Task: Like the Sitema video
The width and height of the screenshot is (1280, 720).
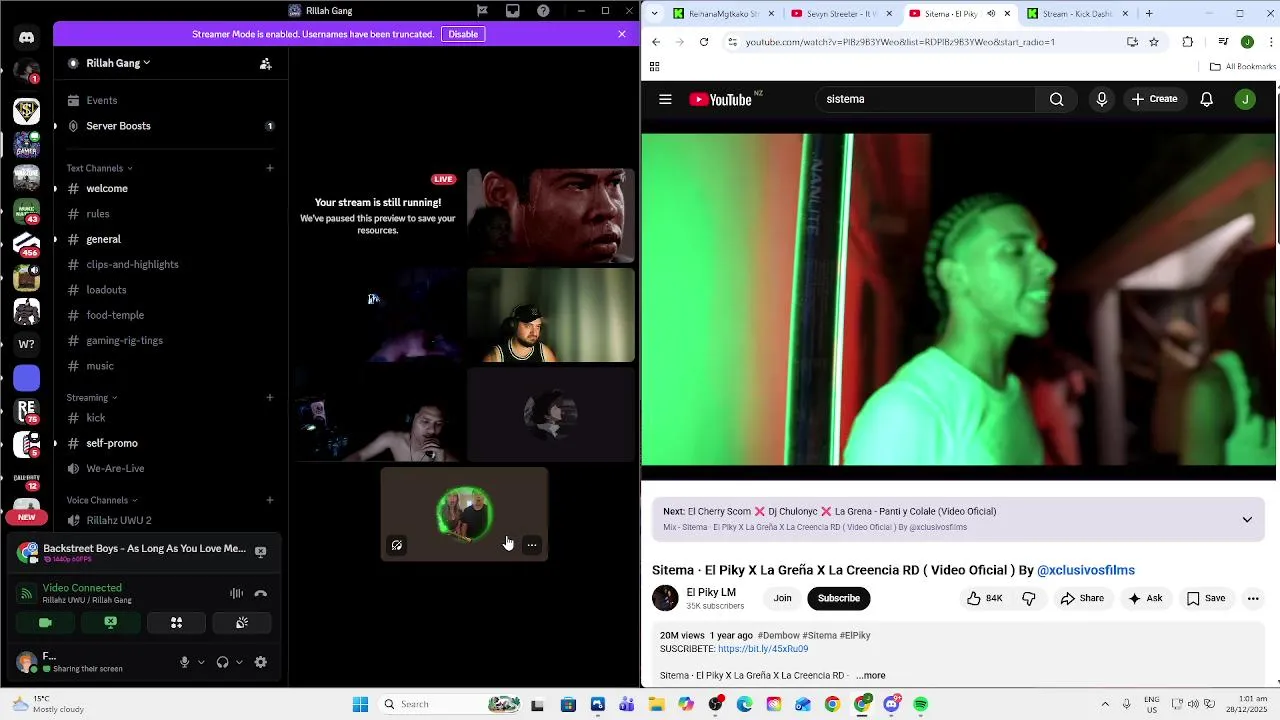Action: pos(984,598)
